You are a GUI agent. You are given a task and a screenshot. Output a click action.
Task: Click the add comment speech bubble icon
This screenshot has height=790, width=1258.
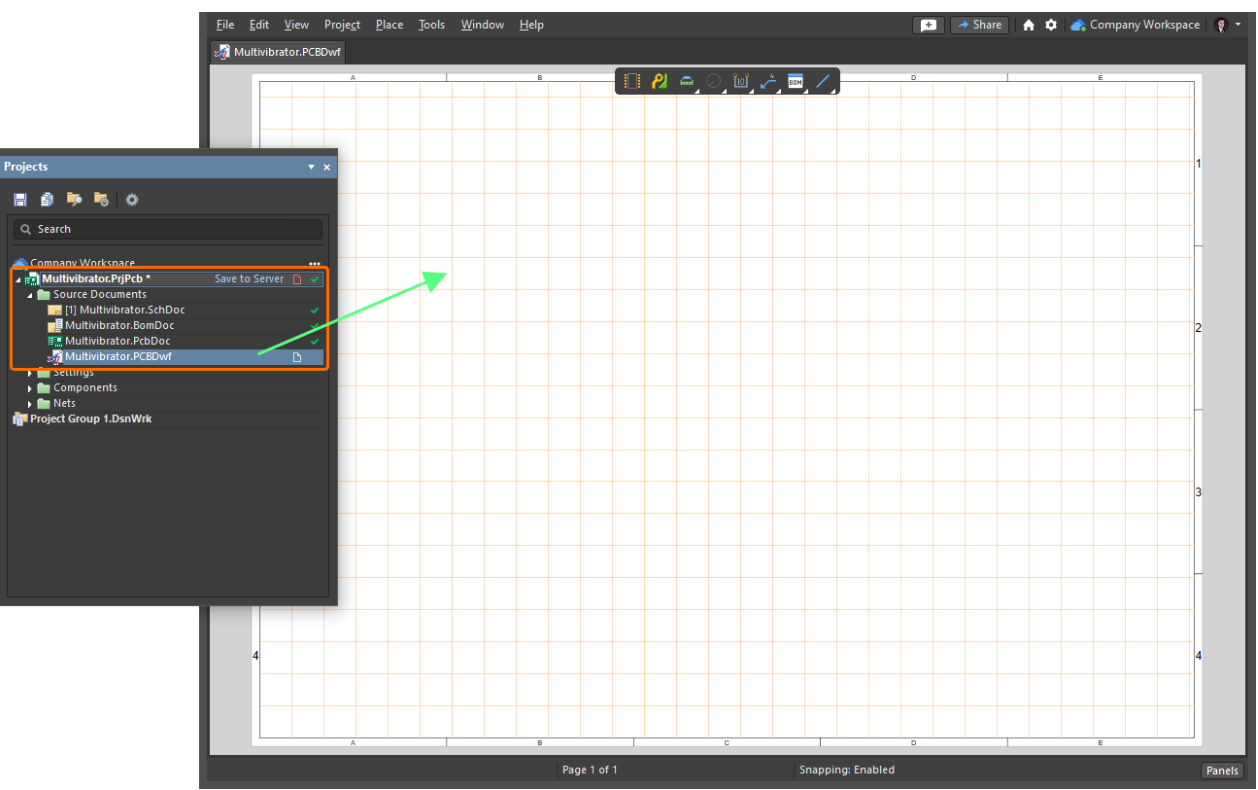point(928,25)
